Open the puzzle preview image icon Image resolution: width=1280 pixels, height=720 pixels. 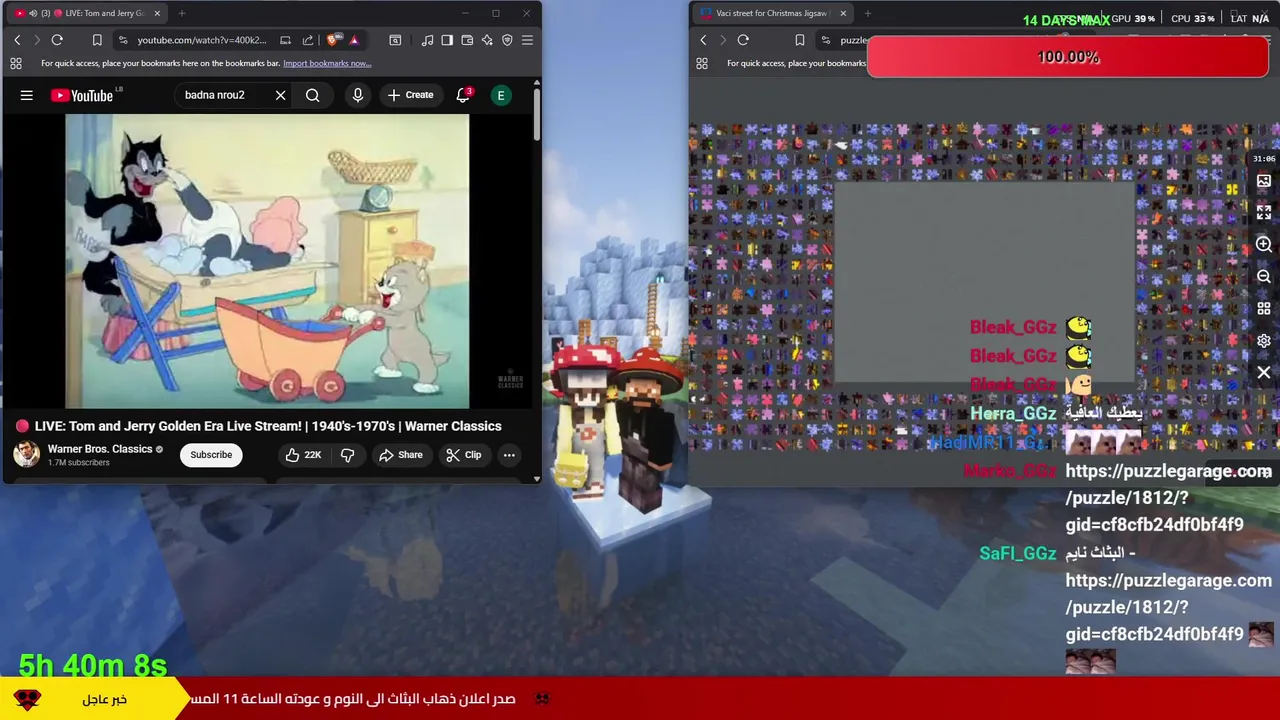click(1264, 181)
